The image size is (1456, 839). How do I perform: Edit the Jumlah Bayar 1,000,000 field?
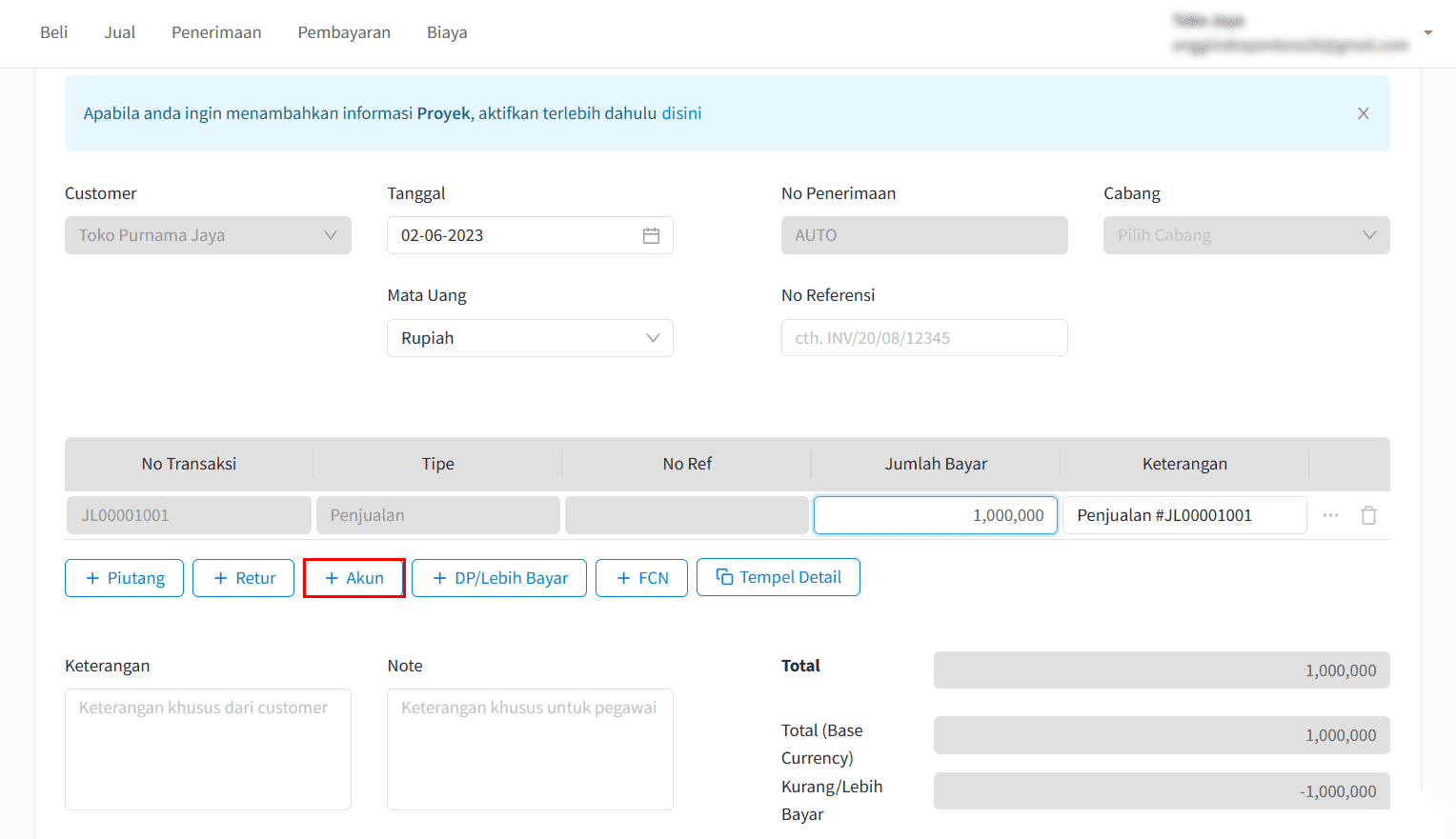[x=936, y=515]
